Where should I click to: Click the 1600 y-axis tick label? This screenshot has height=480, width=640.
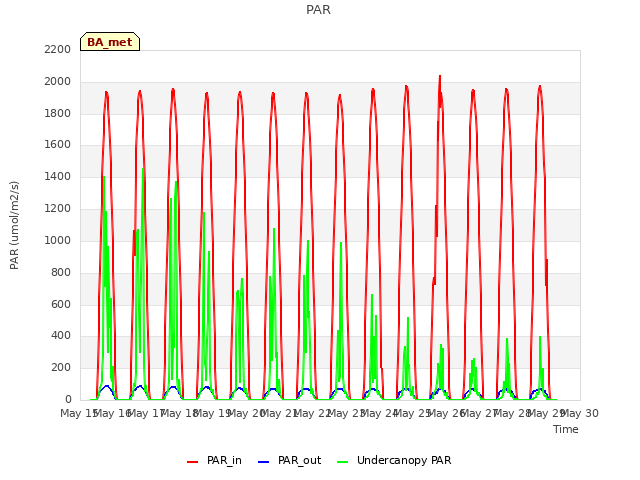pyautogui.click(x=58, y=144)
